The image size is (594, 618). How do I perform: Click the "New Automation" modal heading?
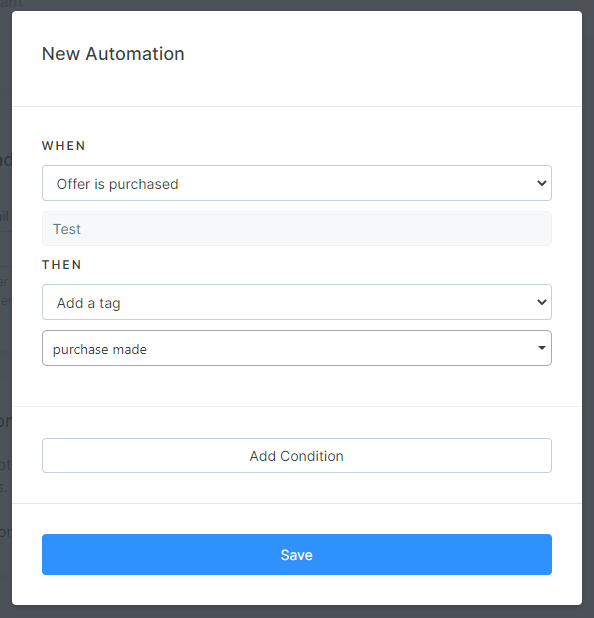pyautogui.click(x=113, y=54)
